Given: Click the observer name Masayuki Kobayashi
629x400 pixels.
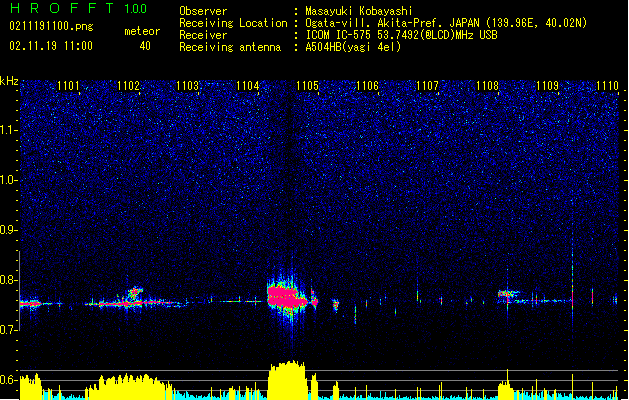Looking at the screenshot, I should point(359,11).
